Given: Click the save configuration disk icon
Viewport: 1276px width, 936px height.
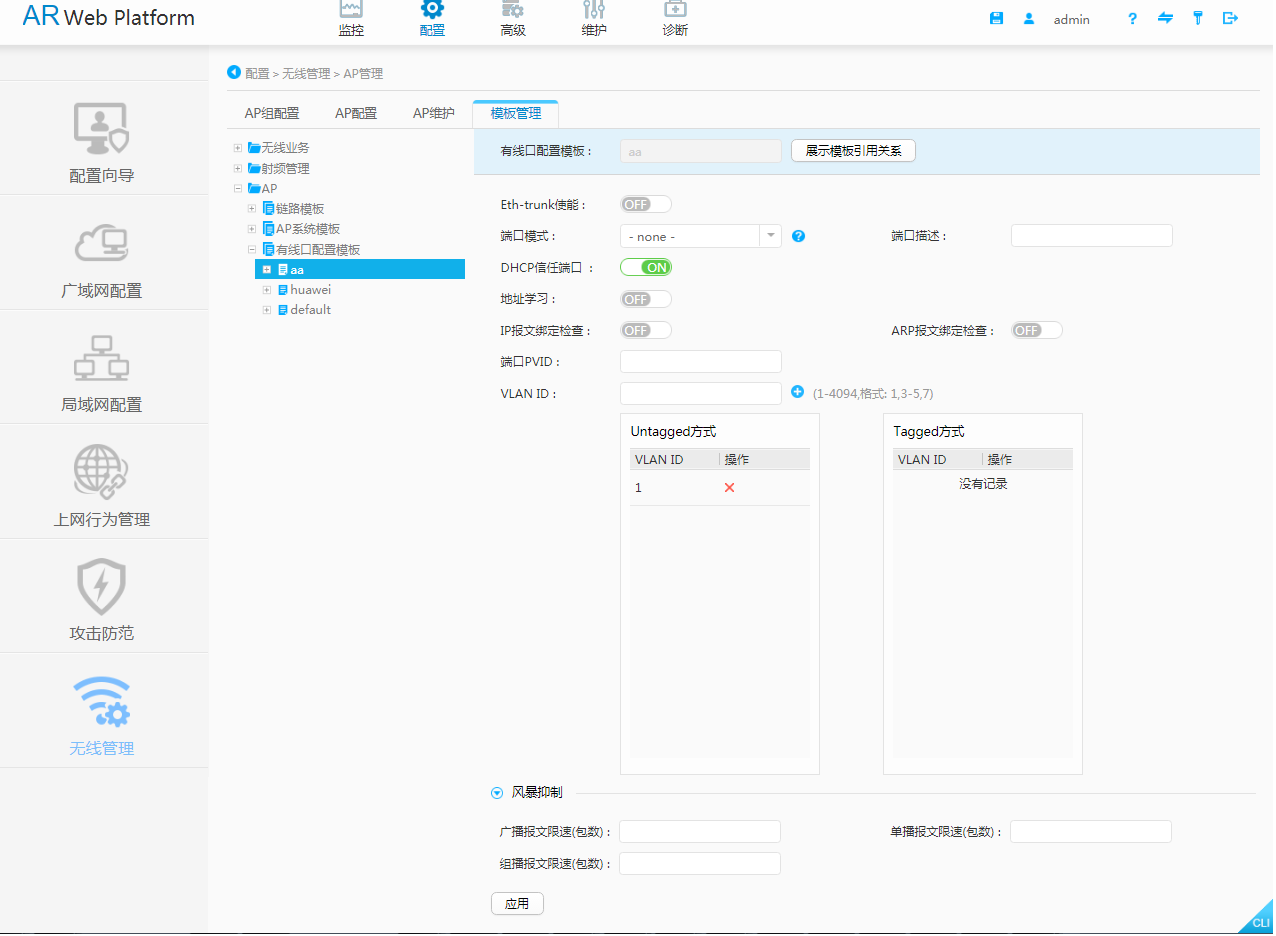Looking at the screenshot, I should pyautogui.click(x=996, y=18).
